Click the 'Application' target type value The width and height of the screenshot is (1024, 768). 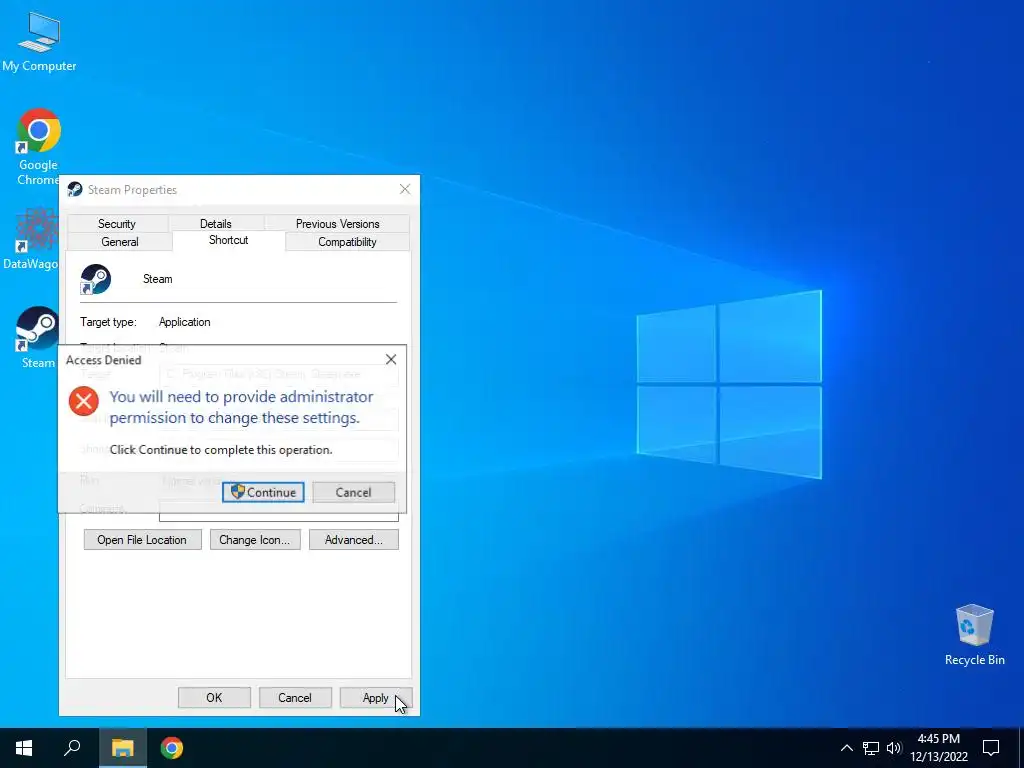[x=185, y=322]
